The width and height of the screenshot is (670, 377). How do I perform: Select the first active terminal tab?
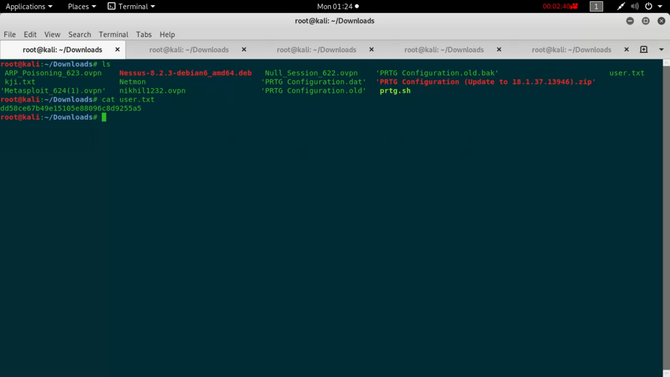click(62, 50)
